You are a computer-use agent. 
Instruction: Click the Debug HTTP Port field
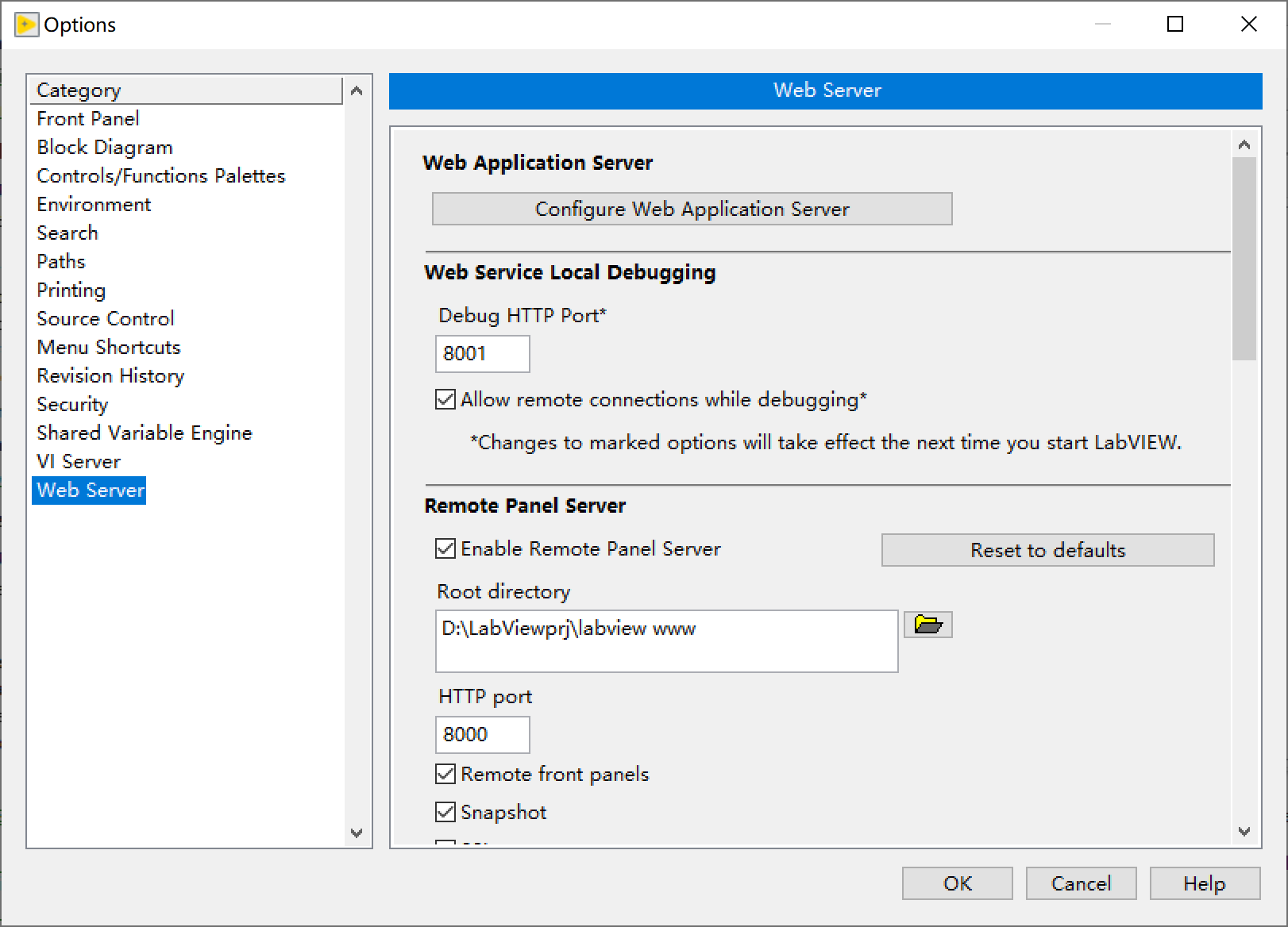pyautogui.click(x=482, y=354)
